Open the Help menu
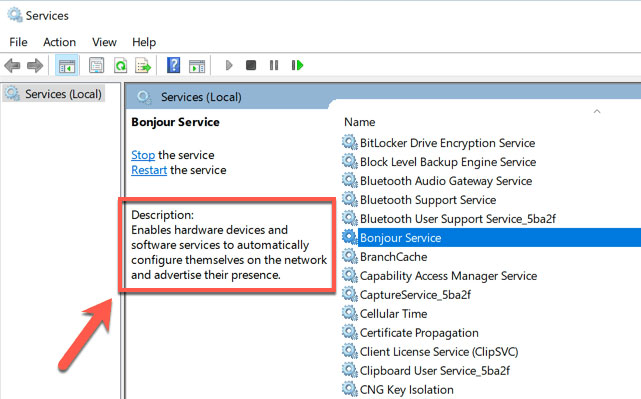Image resolution: width=641 pixels, height=399 pixels. (144, 42)
